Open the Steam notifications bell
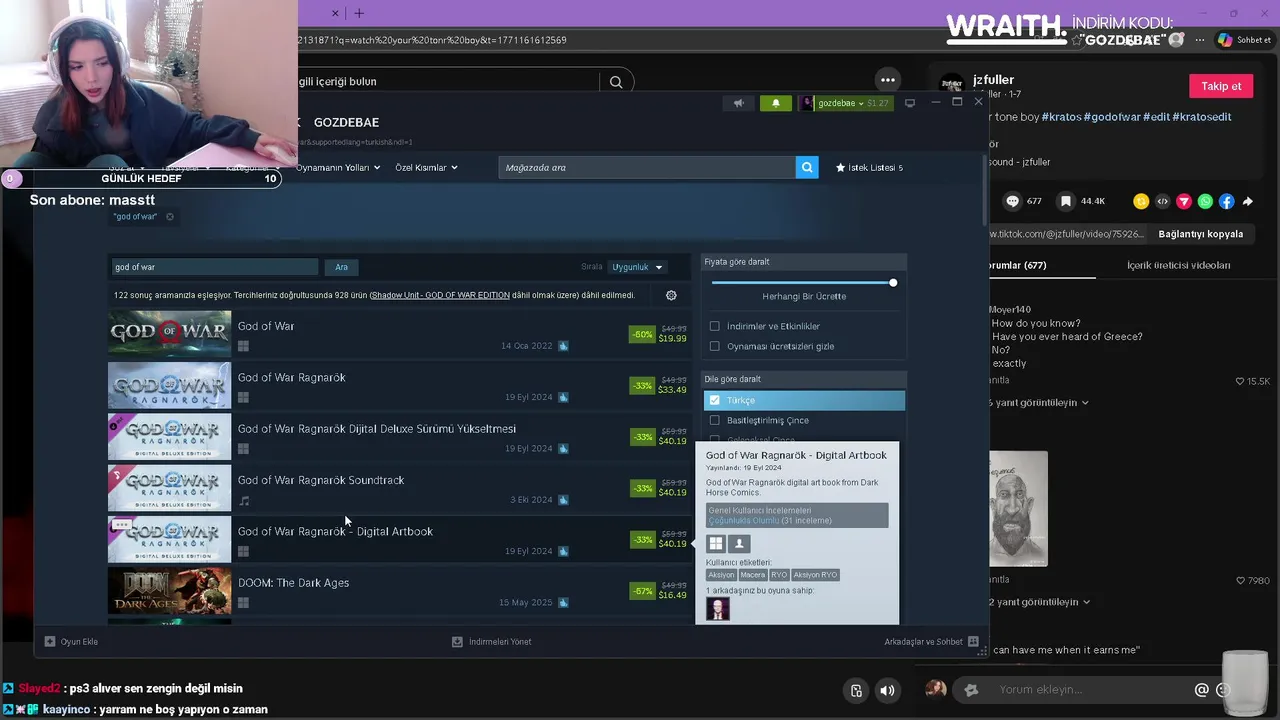Screen dimensions: 1280x720 coord(776,103)
